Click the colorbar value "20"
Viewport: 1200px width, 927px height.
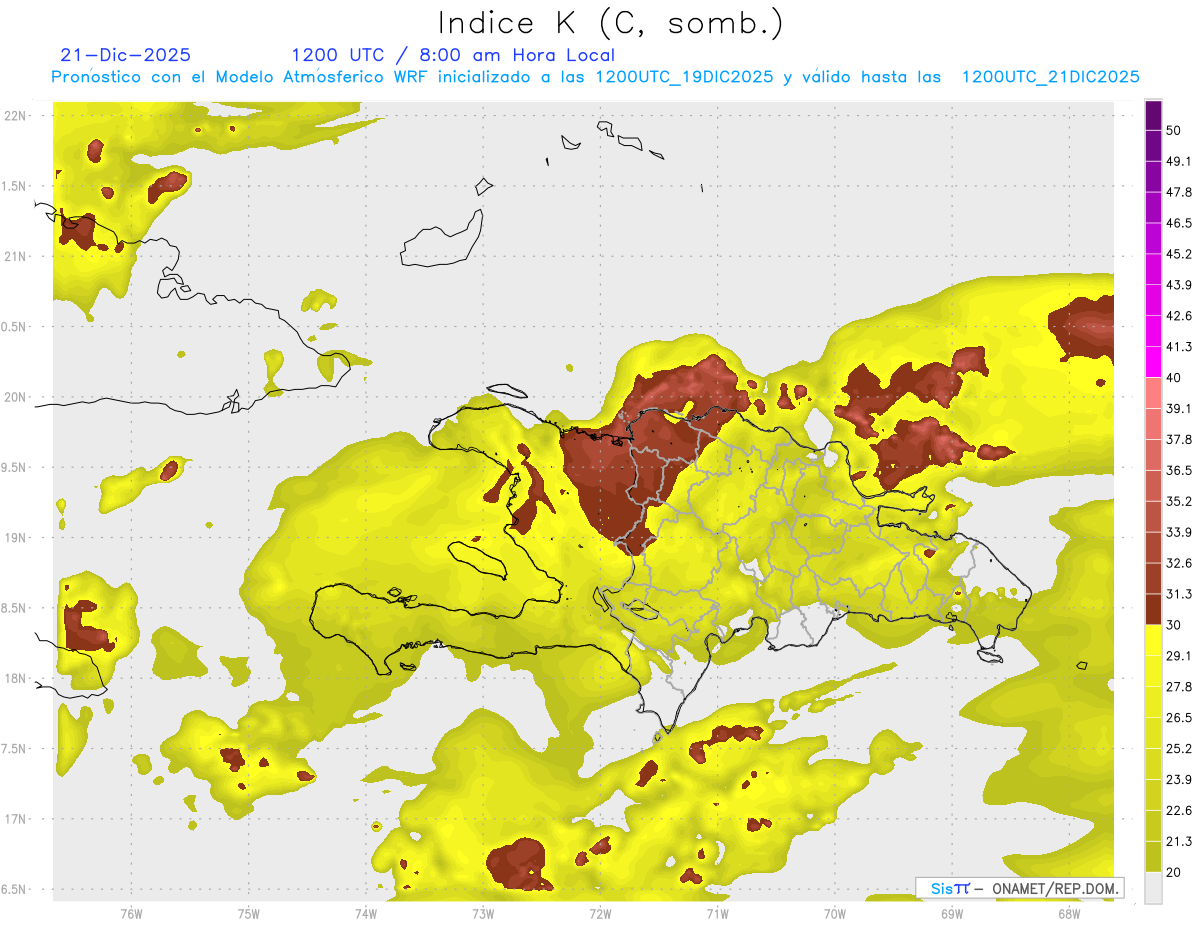[x=1173, y=873]
